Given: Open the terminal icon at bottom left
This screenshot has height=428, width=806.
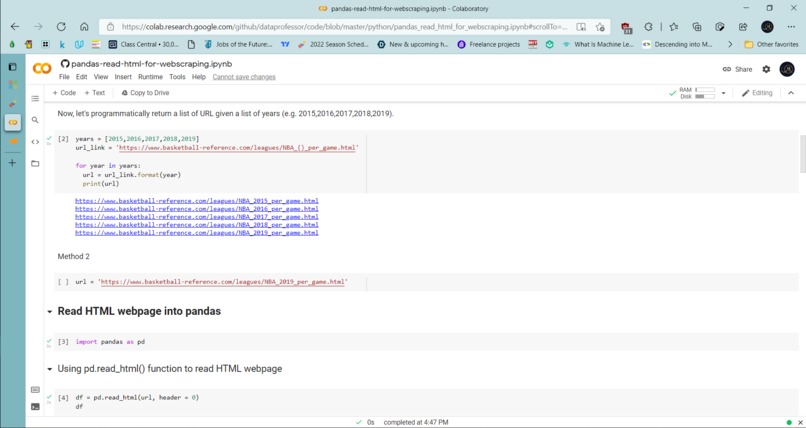Looking at the screenshot, I should [35, 406].
